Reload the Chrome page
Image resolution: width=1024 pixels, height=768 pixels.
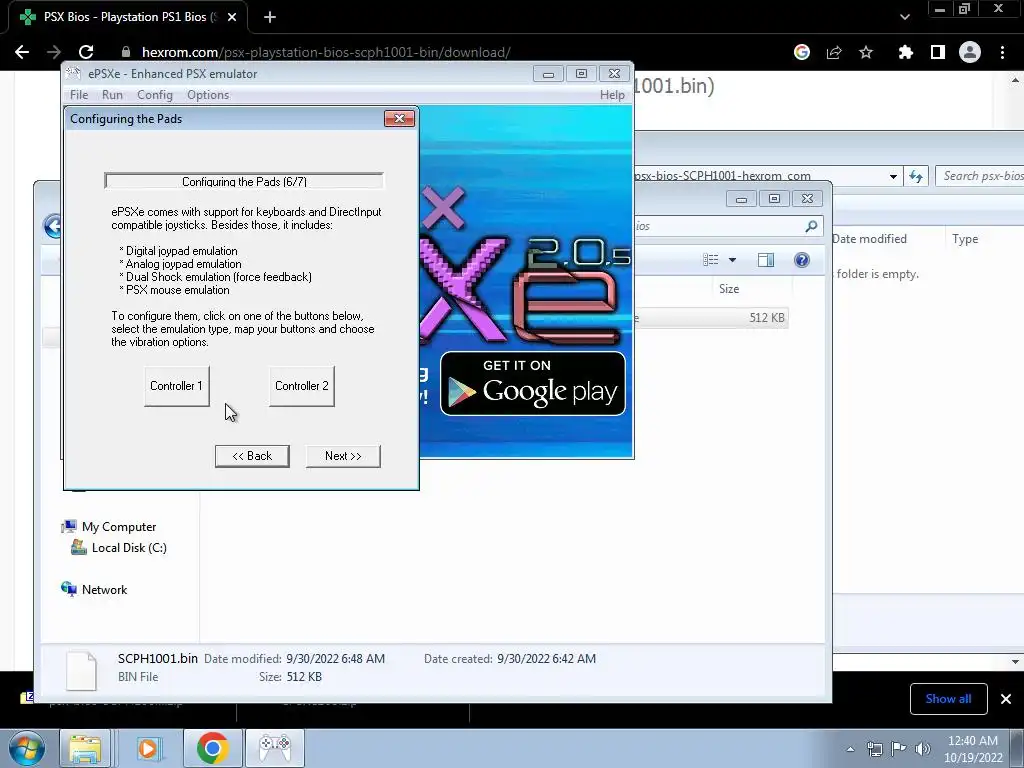click(86, 52)
